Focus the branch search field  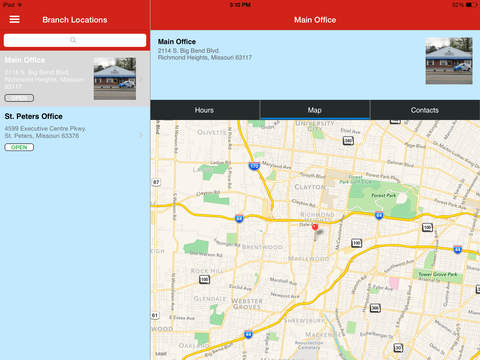pyautogui.click(x=75, y=40)
